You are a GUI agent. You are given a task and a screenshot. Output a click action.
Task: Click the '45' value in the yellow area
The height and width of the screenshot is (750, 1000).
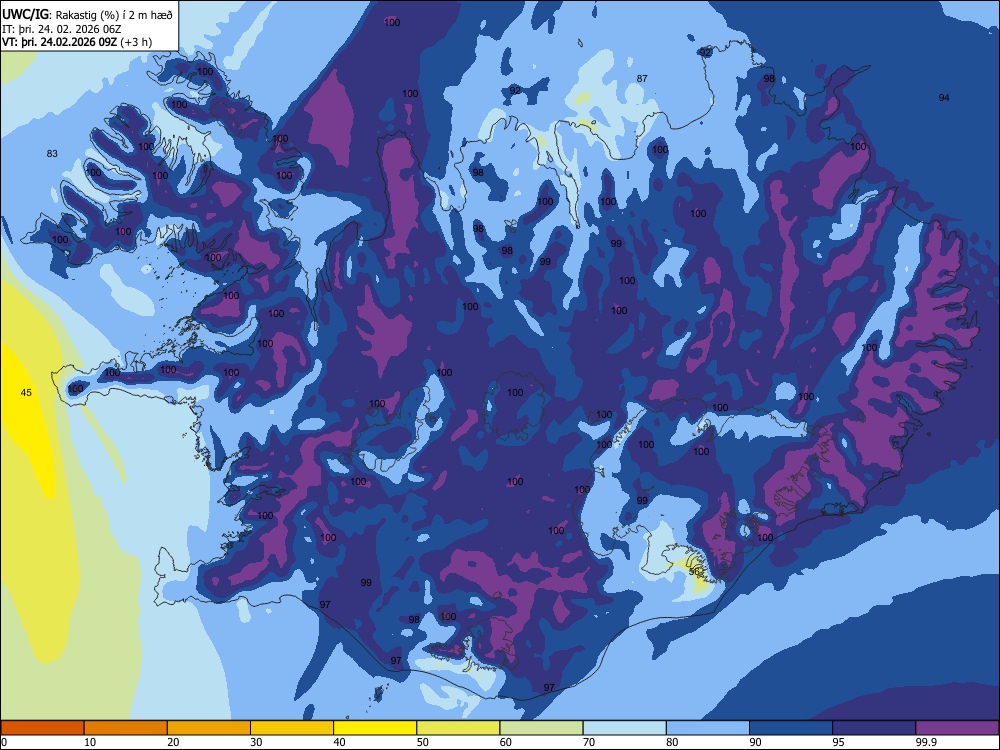click(x=26, y=392)
